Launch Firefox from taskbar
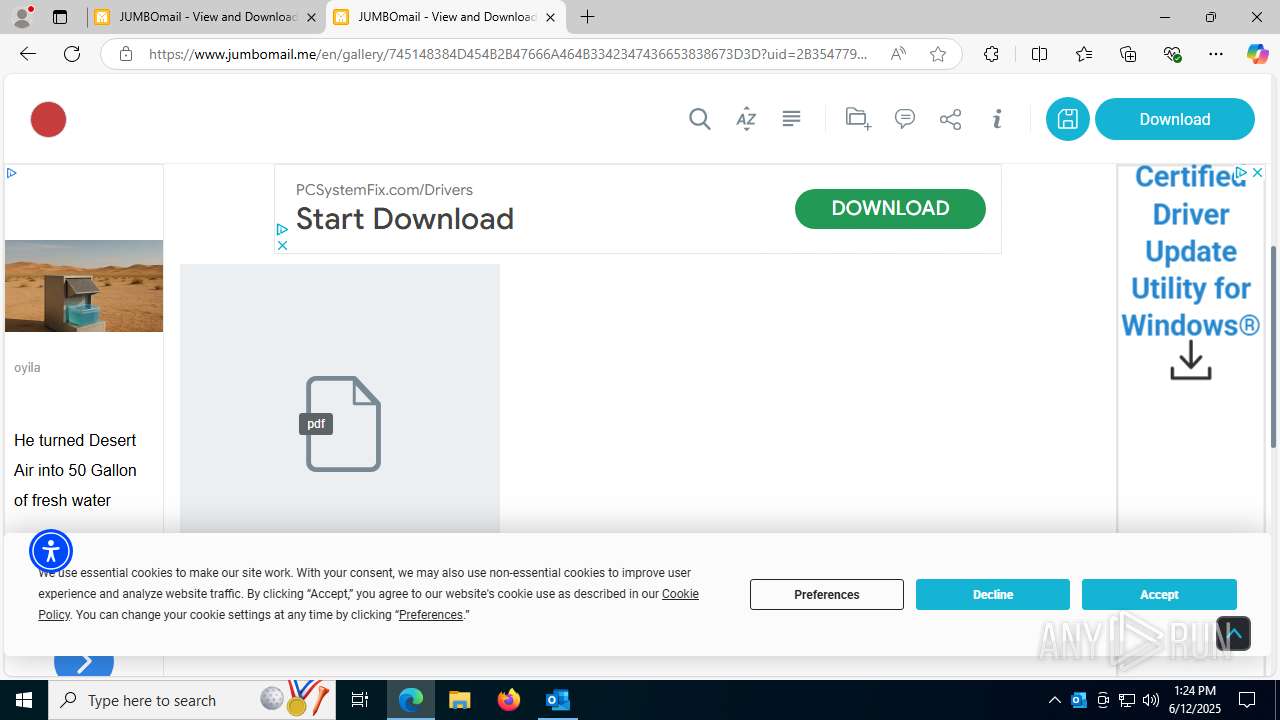 click(509, 700)
